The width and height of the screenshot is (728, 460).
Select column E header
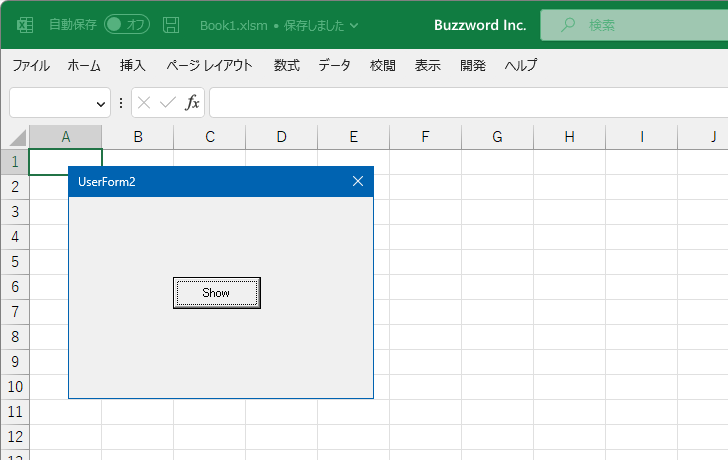354,137
